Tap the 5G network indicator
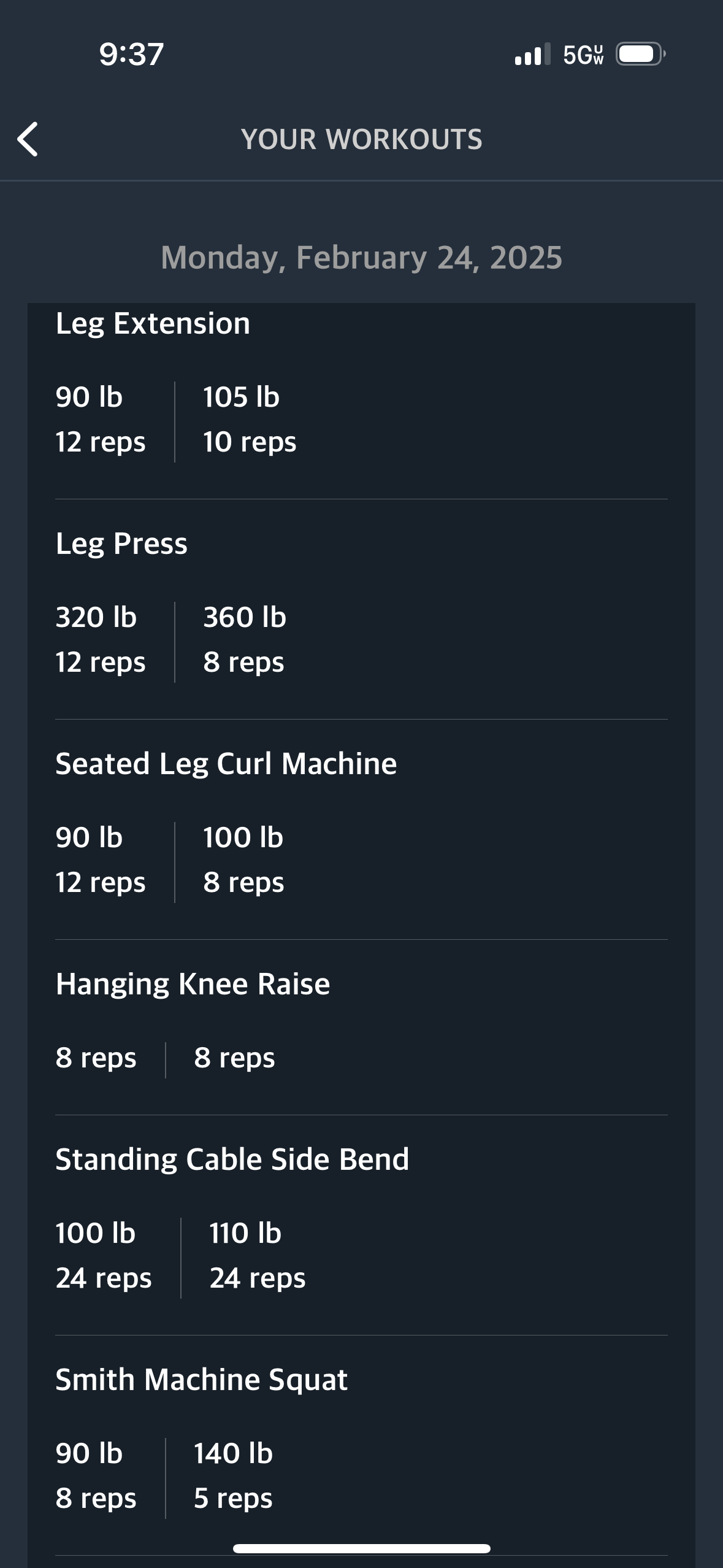This screenshot has width=723, height=1568. 583,55
